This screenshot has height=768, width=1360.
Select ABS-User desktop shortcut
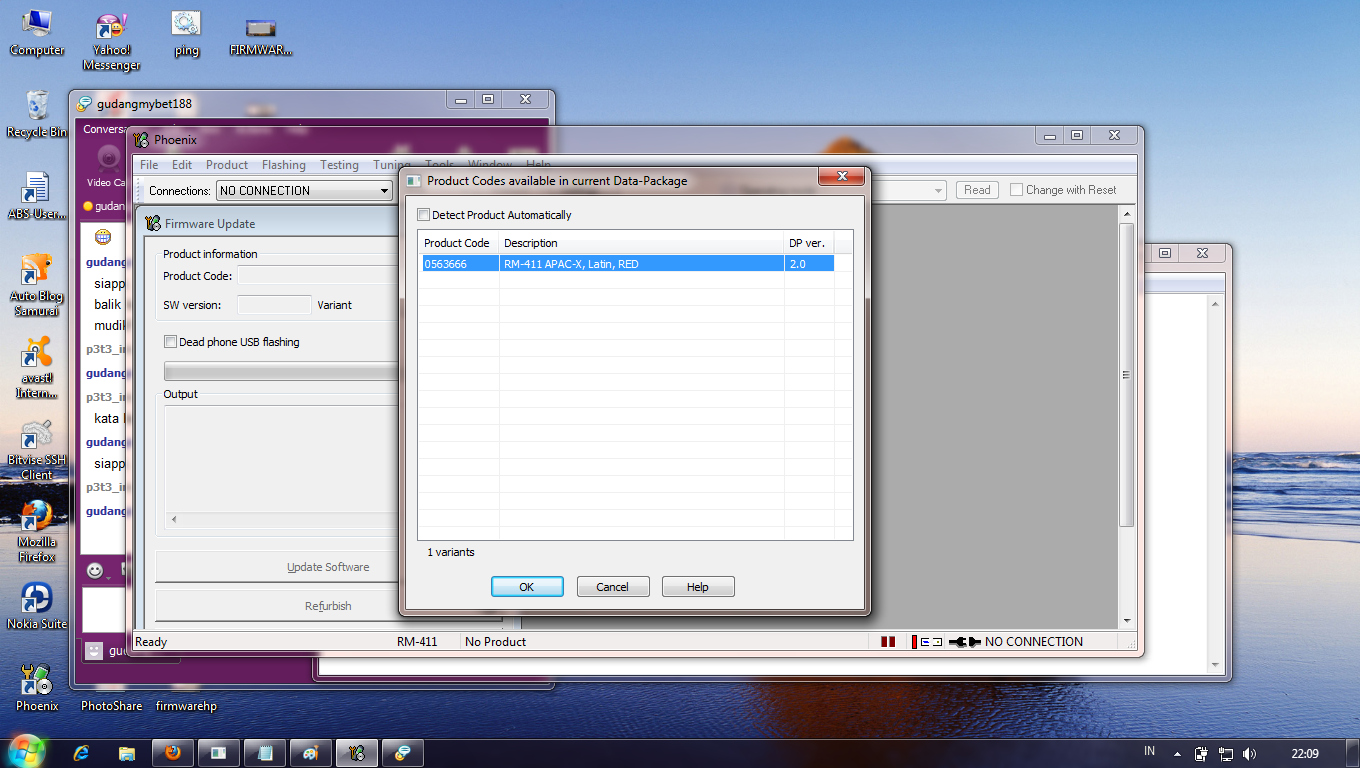coord(37,196)
